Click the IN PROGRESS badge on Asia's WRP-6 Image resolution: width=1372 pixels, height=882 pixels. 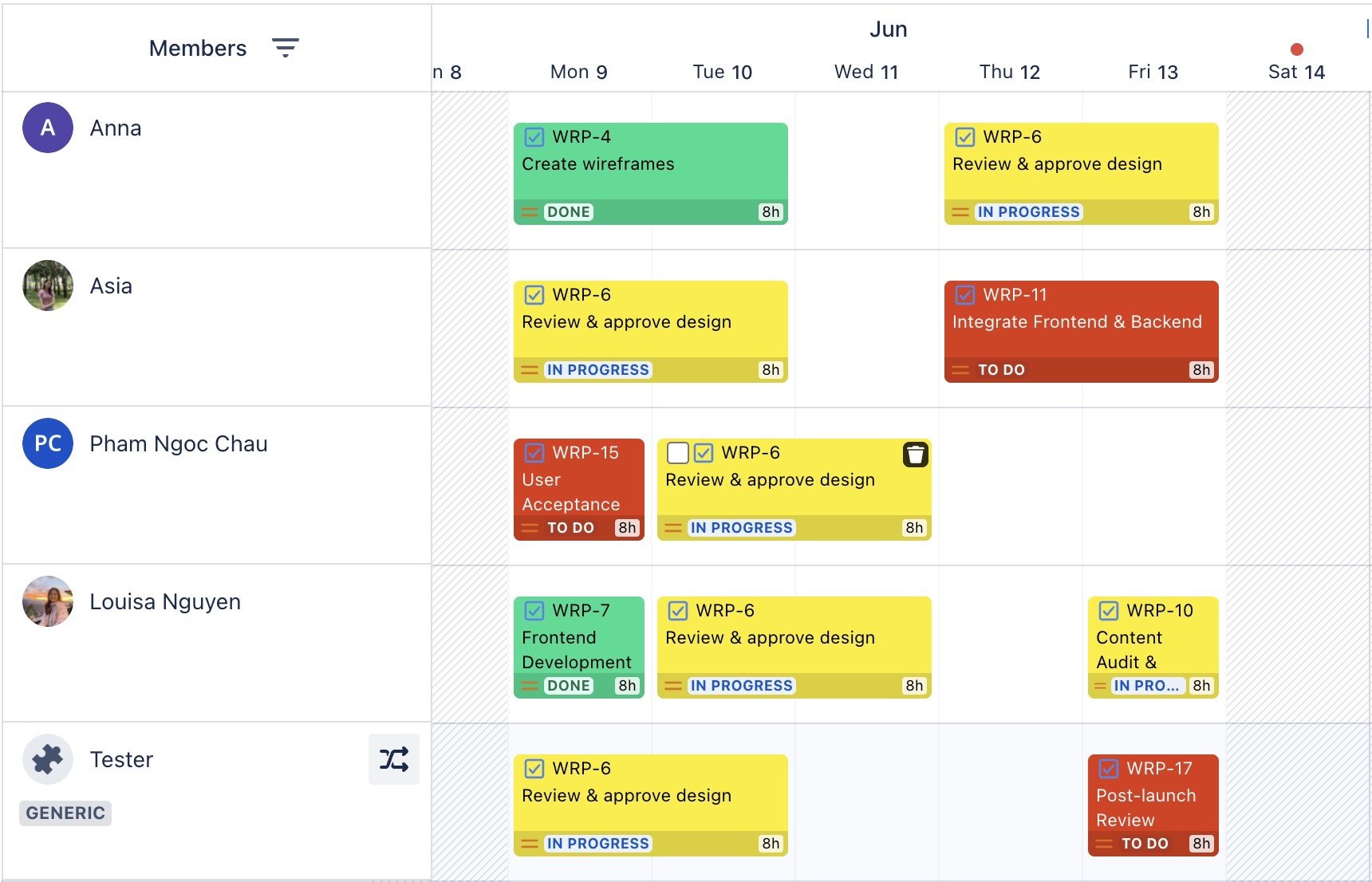[x=597, y=369]
